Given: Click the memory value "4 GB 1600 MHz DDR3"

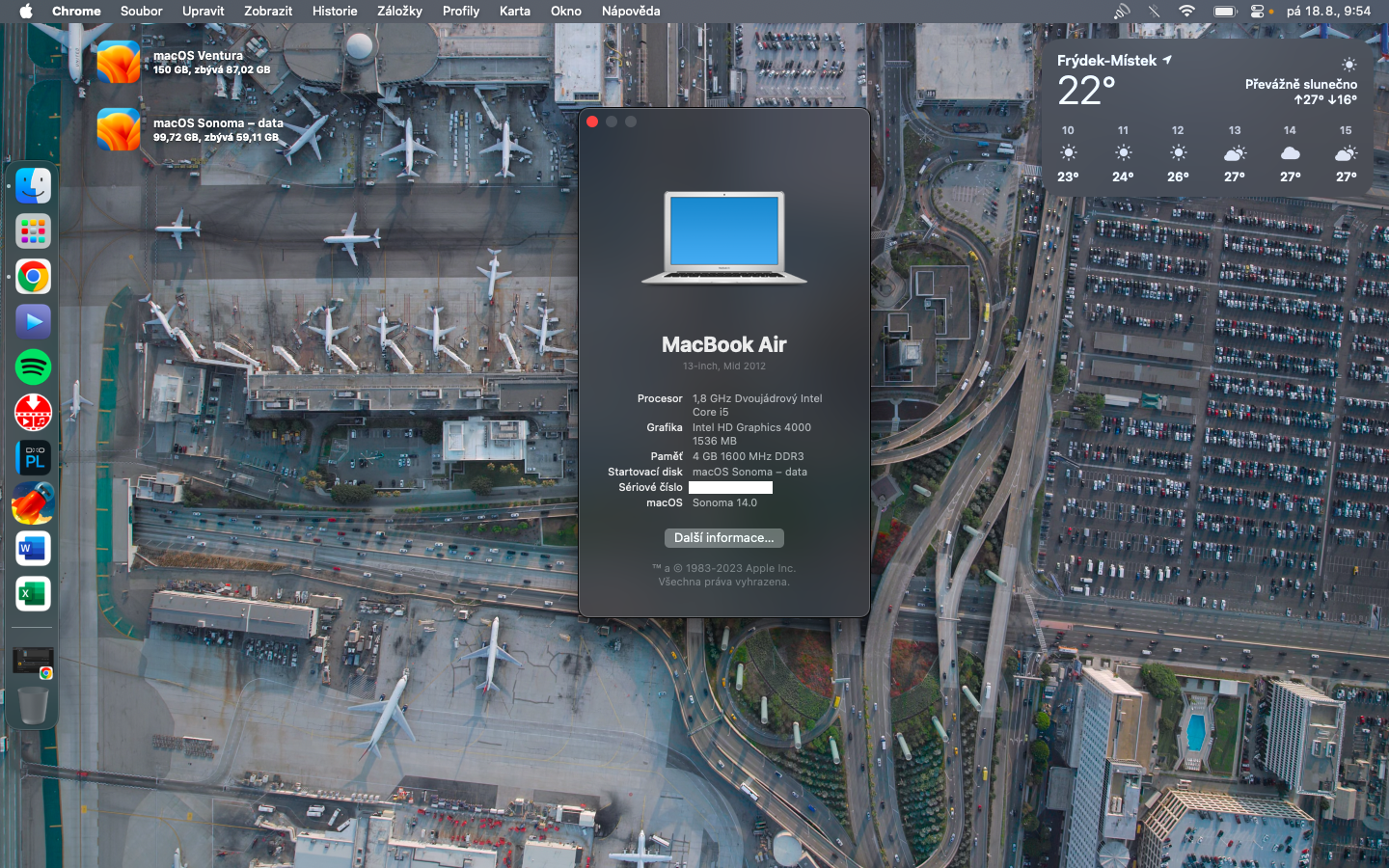Looking at the screenshot, I should 748,456.
